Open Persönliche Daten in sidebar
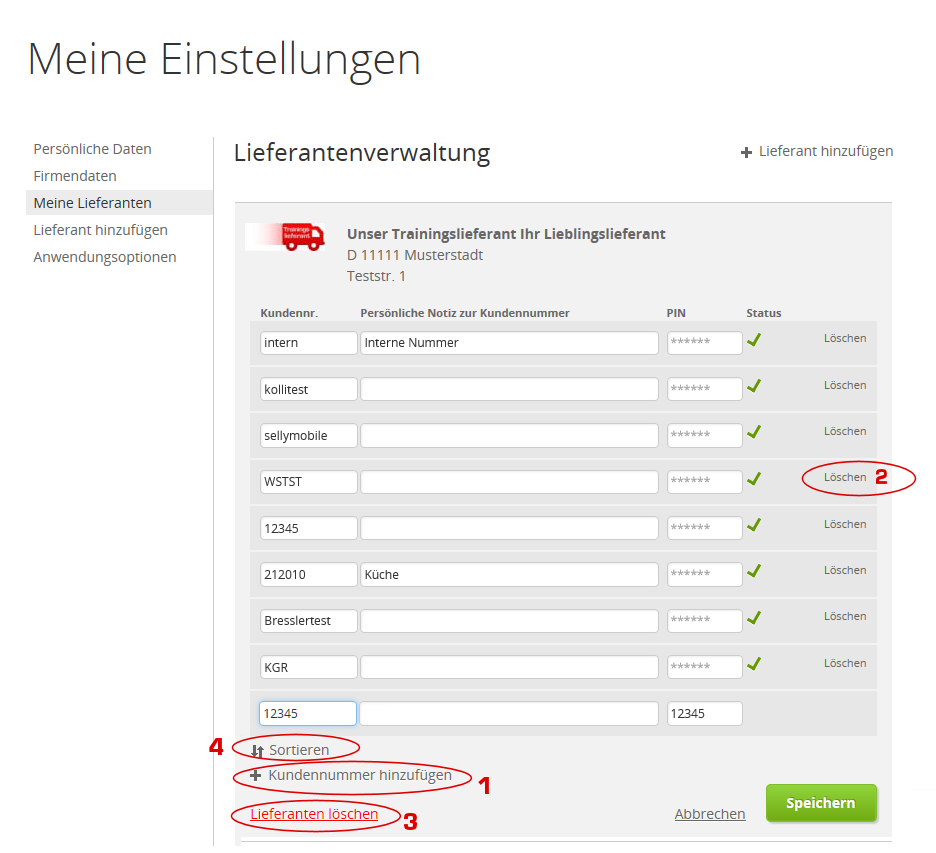Viewport: 936px width, 853px height. pyautogui.click(x=93, y=149)
